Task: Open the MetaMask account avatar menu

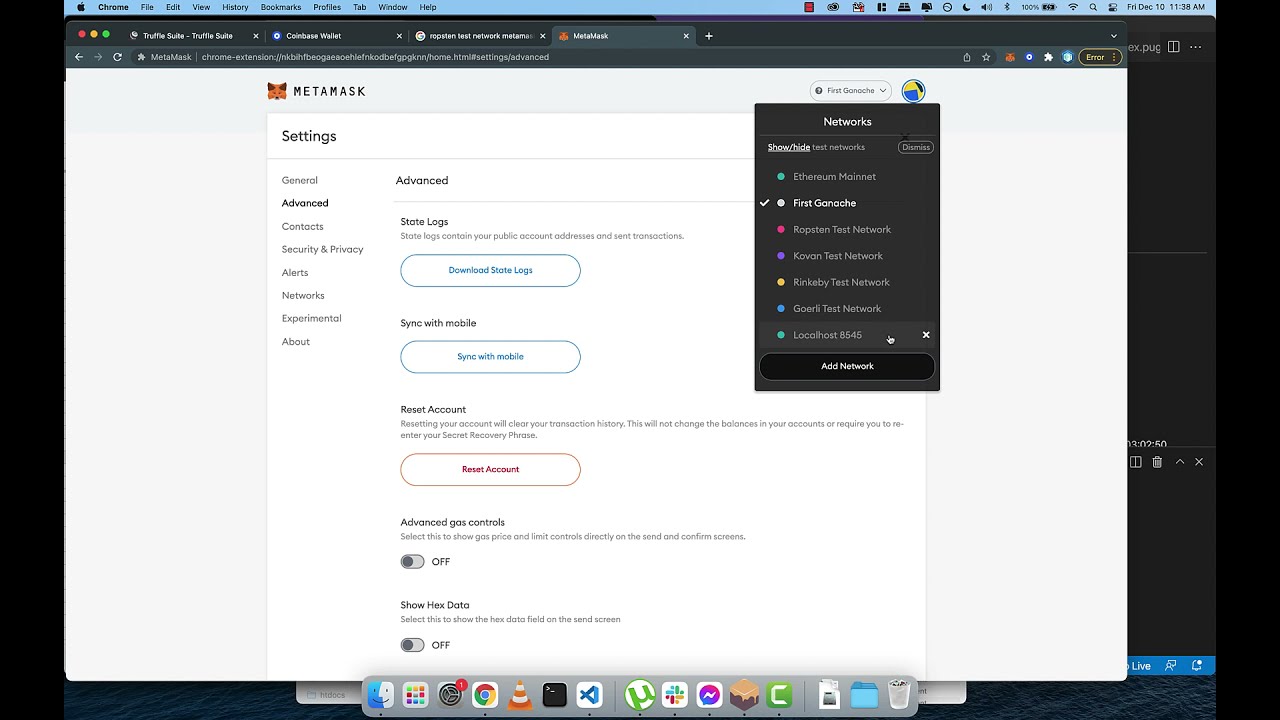Action: [x=913, y=91]
